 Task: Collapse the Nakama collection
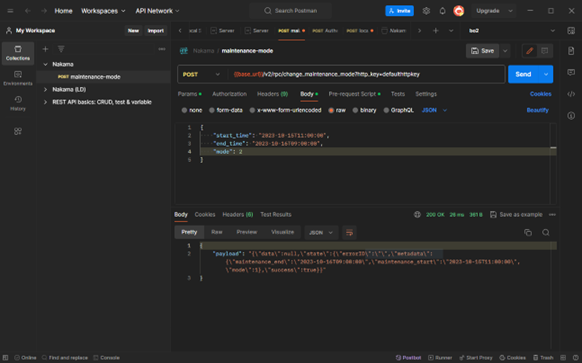[x=45, y=64]
